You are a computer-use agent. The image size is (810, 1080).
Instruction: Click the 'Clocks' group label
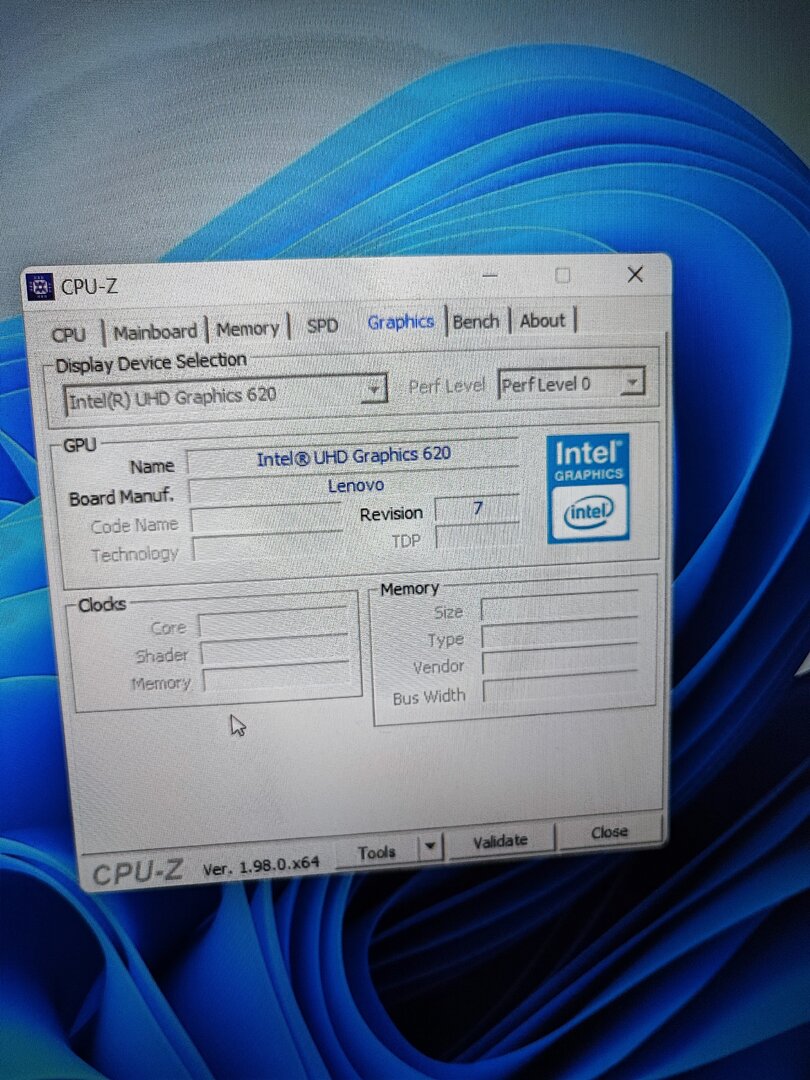102,605
